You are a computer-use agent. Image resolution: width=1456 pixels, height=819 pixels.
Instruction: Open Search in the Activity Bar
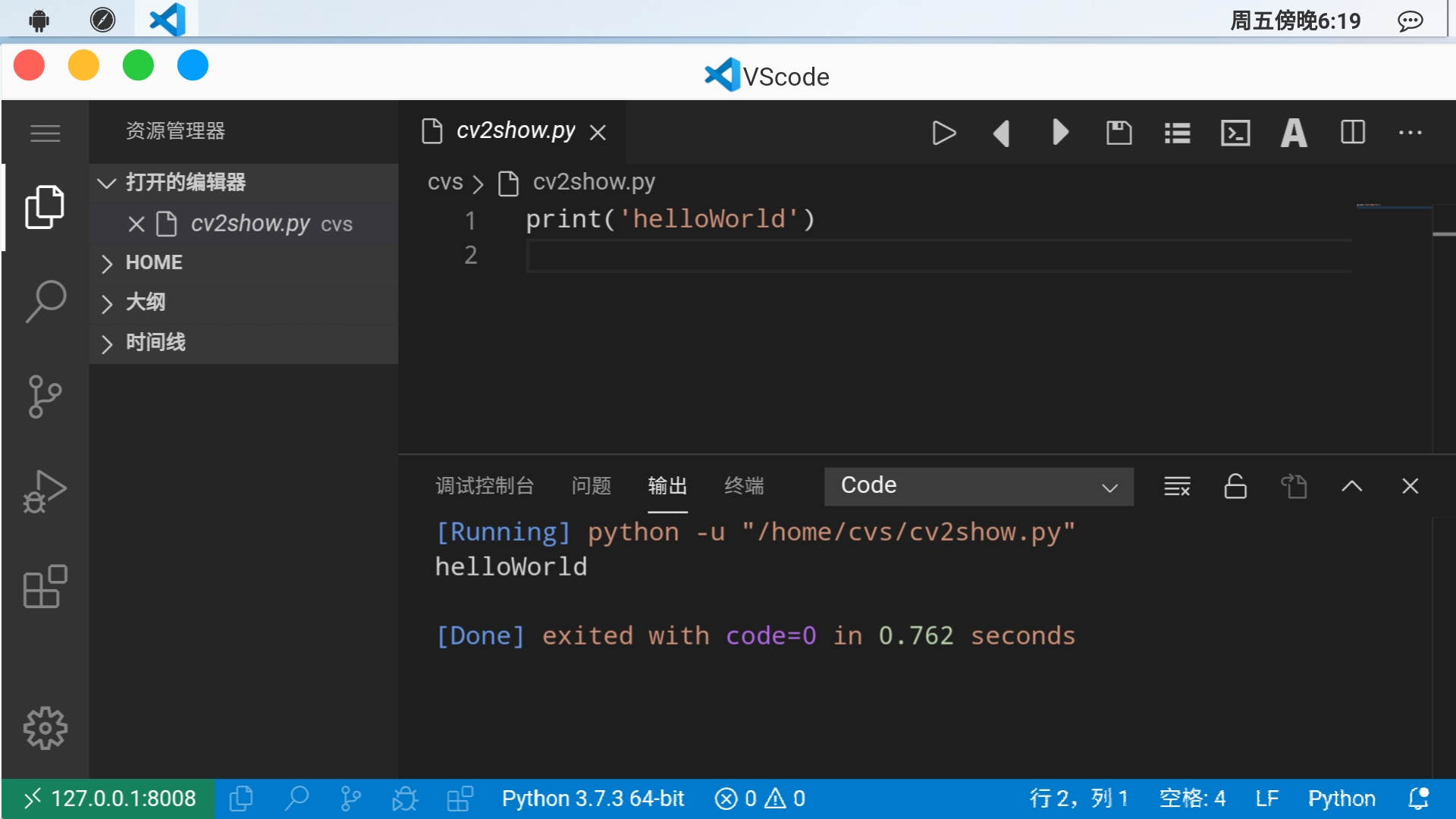[45, 301]
